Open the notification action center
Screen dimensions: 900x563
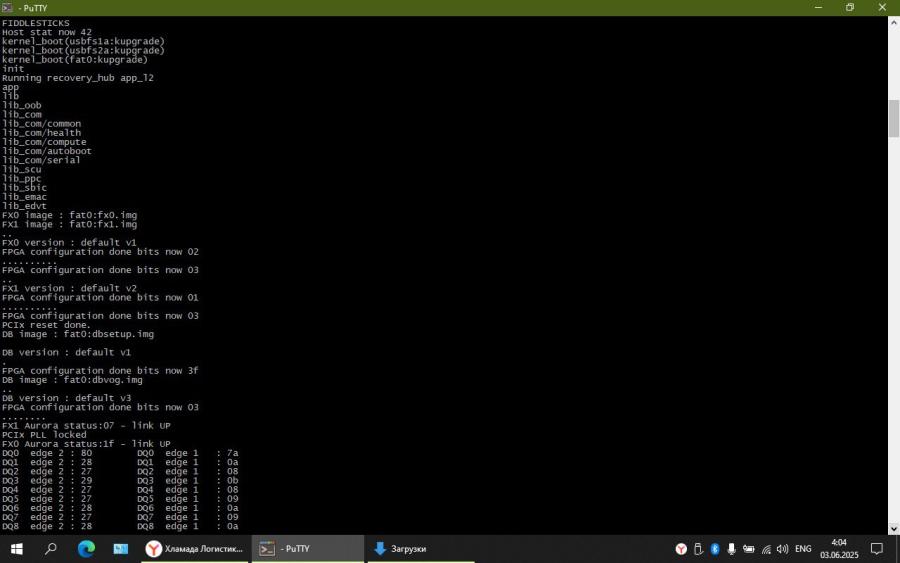(876, 549)
